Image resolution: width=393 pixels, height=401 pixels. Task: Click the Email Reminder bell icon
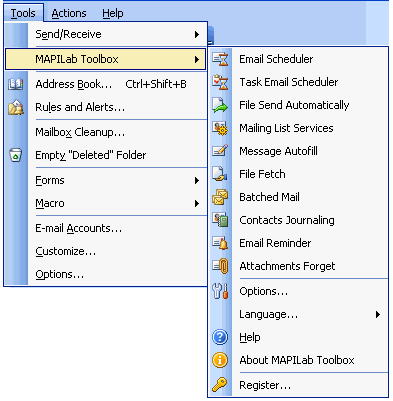(x=220, y=243)
